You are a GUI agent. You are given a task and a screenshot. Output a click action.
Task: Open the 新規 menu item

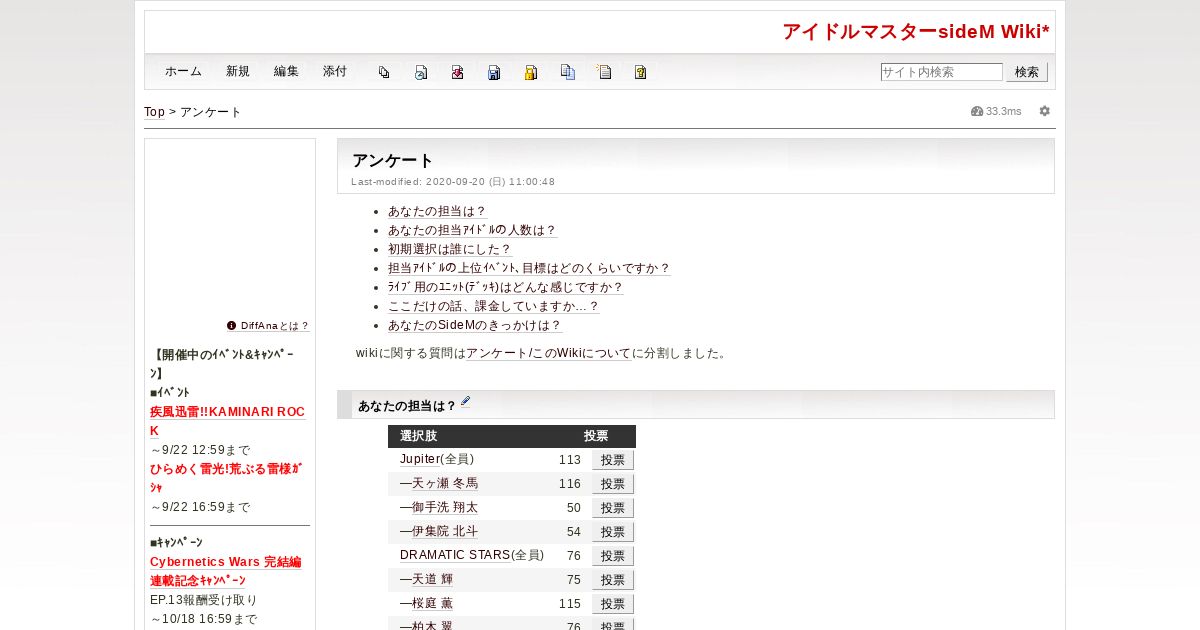(x=238, y=72)
